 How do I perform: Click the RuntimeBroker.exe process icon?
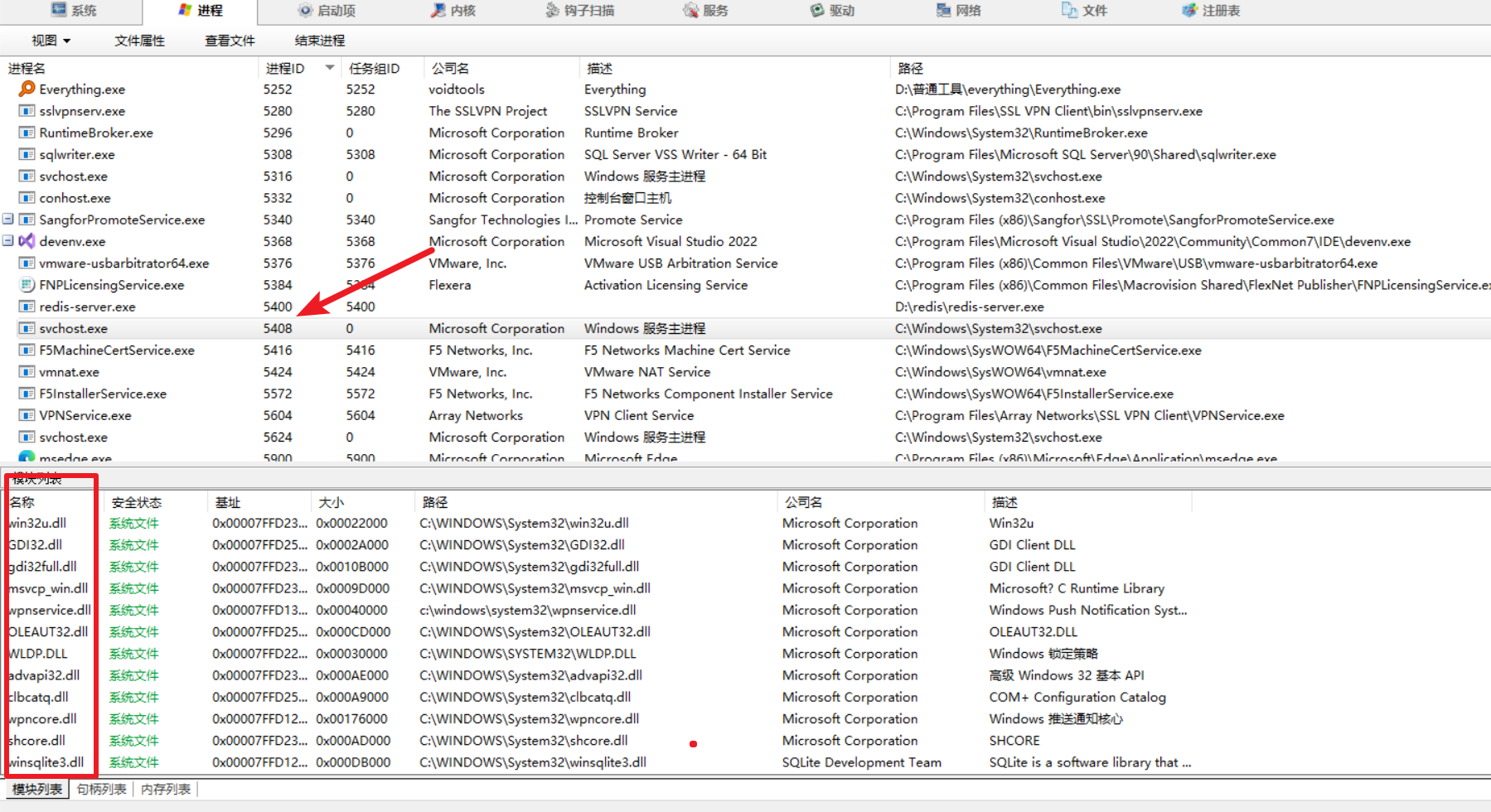coord(27,133)
